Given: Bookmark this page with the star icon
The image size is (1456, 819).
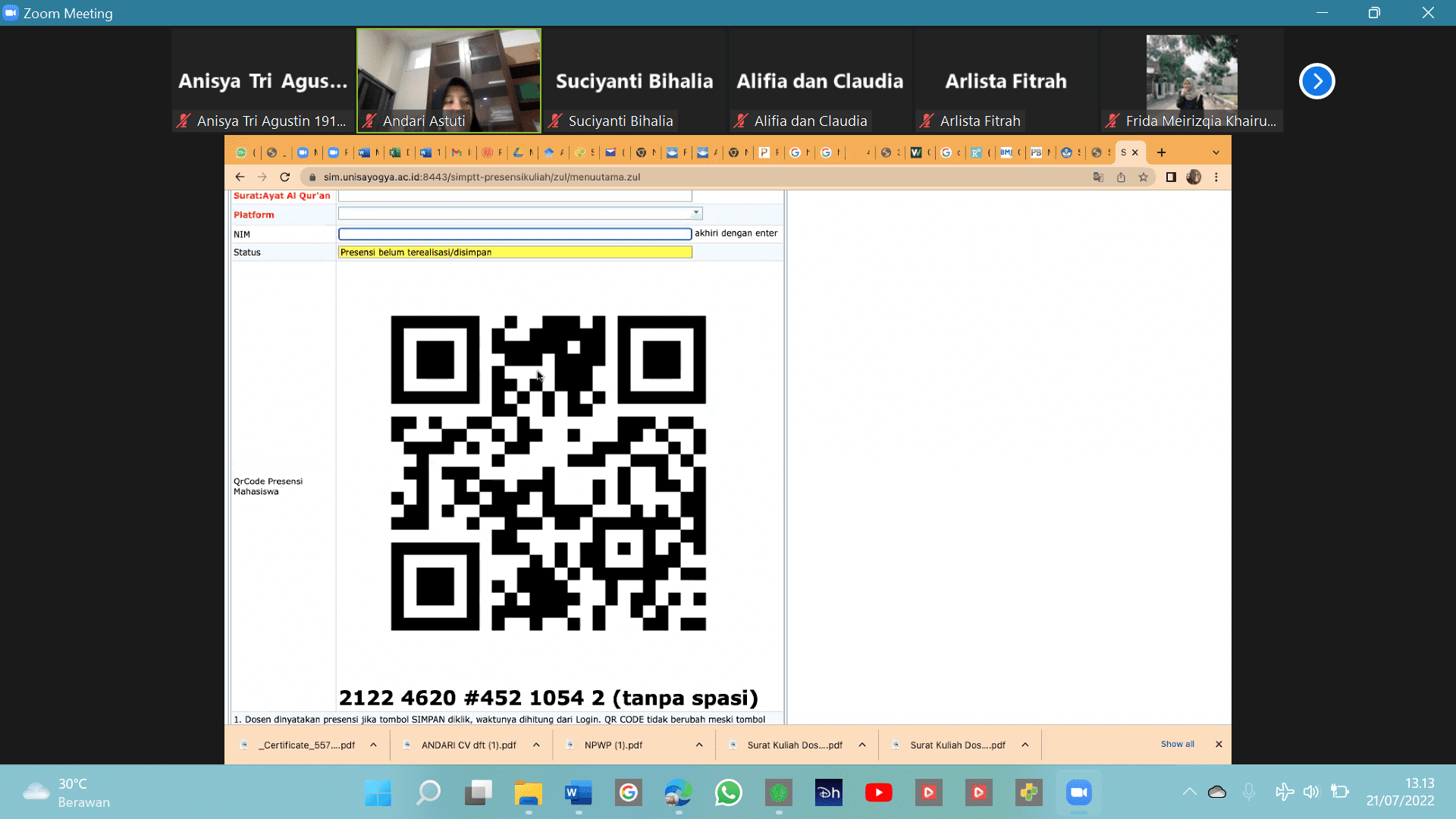Looking at the screenshot, I should point(1144,177).
